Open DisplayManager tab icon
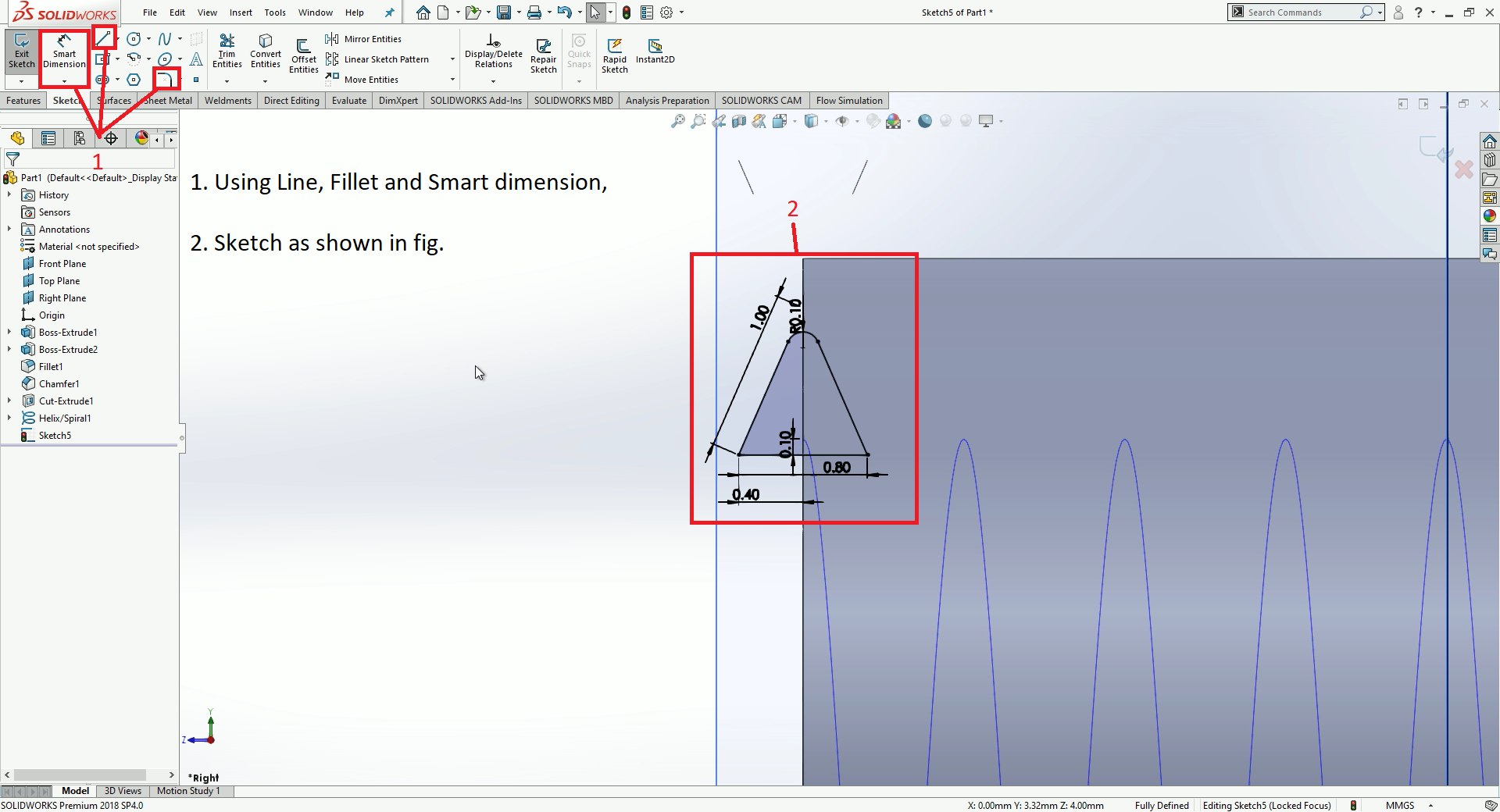 point(141,138)
